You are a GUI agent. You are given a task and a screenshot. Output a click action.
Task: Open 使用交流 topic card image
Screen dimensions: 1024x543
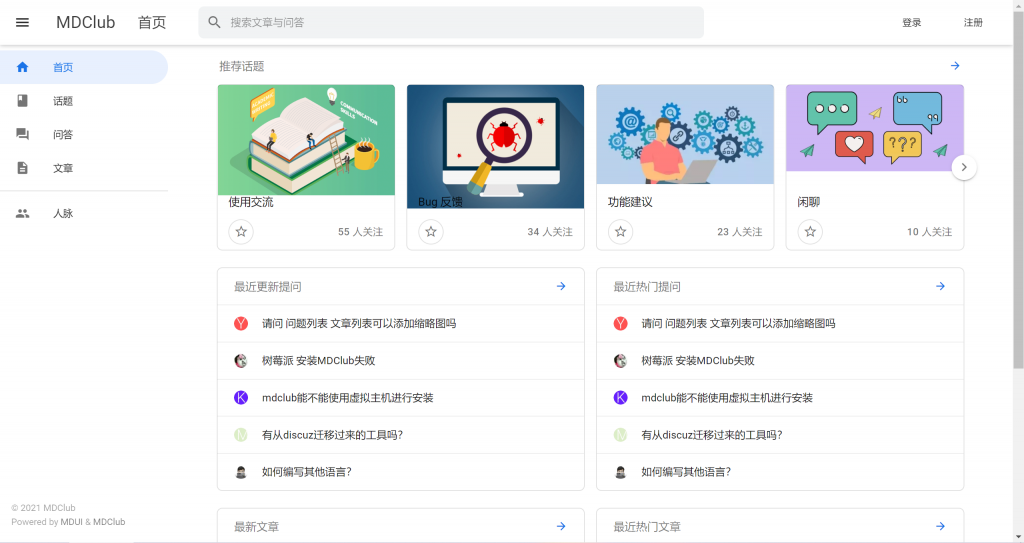click(306, 140)
